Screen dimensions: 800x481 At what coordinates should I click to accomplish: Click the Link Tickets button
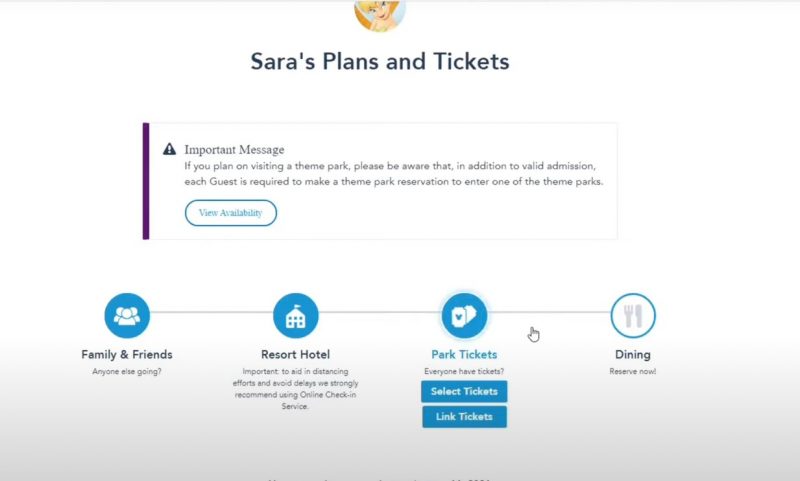tap(464, 417)
